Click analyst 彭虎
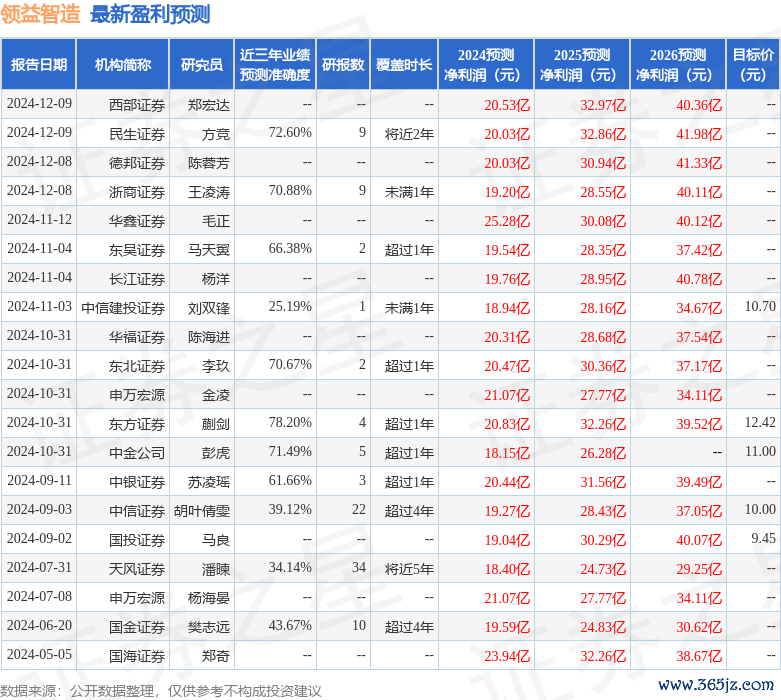This screenshot has width=781, height=700. [x=216, y=452]
